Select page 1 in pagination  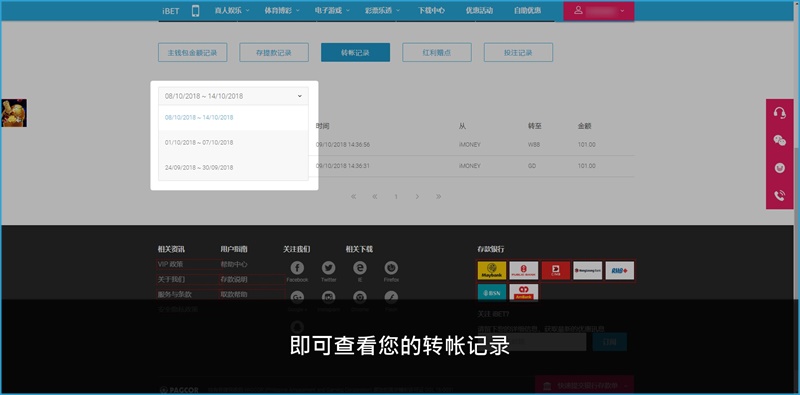pyautogui.click(x=396, y=196)
